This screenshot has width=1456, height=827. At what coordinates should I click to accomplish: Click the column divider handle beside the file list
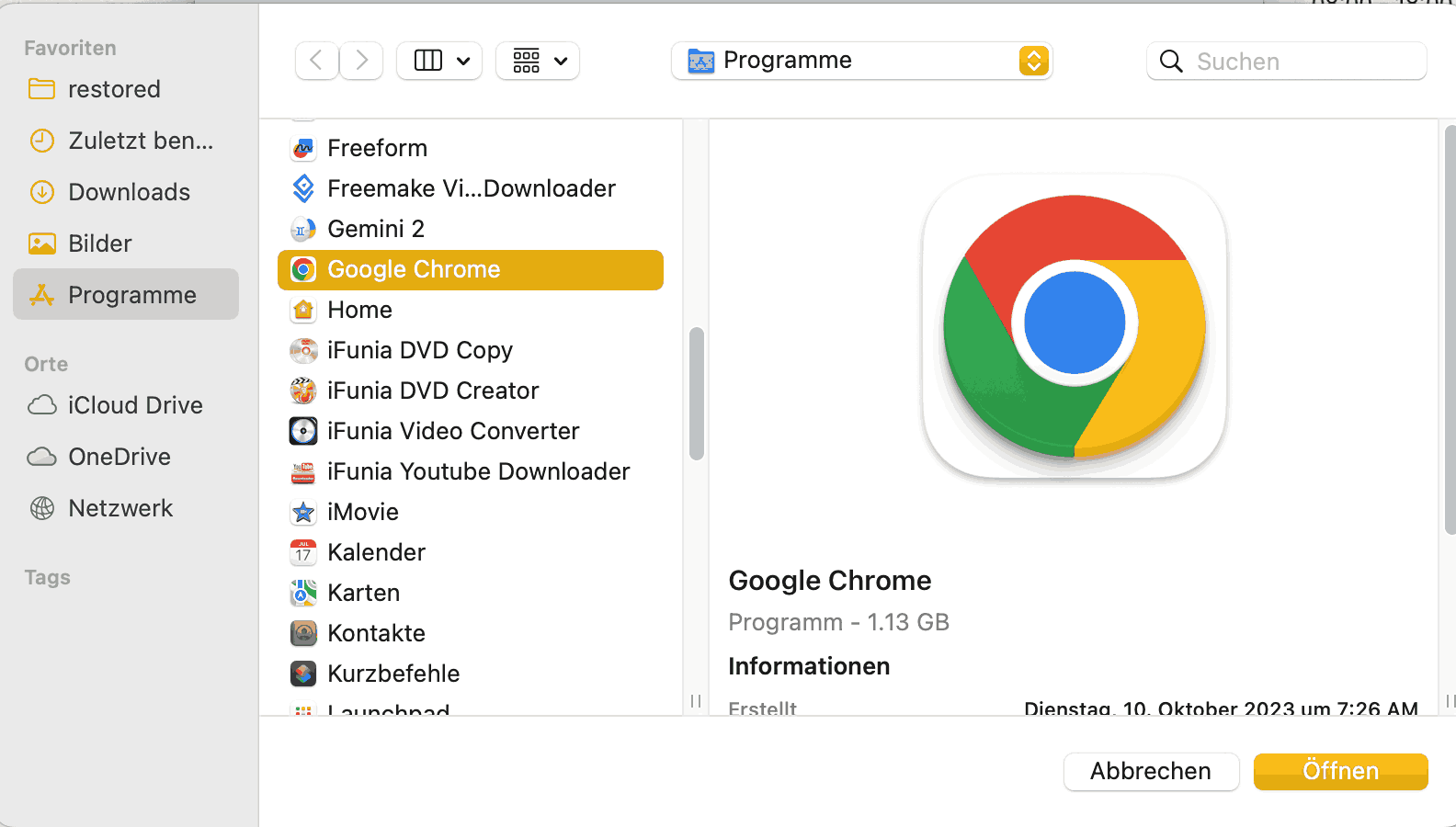pyautogui.click(x=696, y=701)
